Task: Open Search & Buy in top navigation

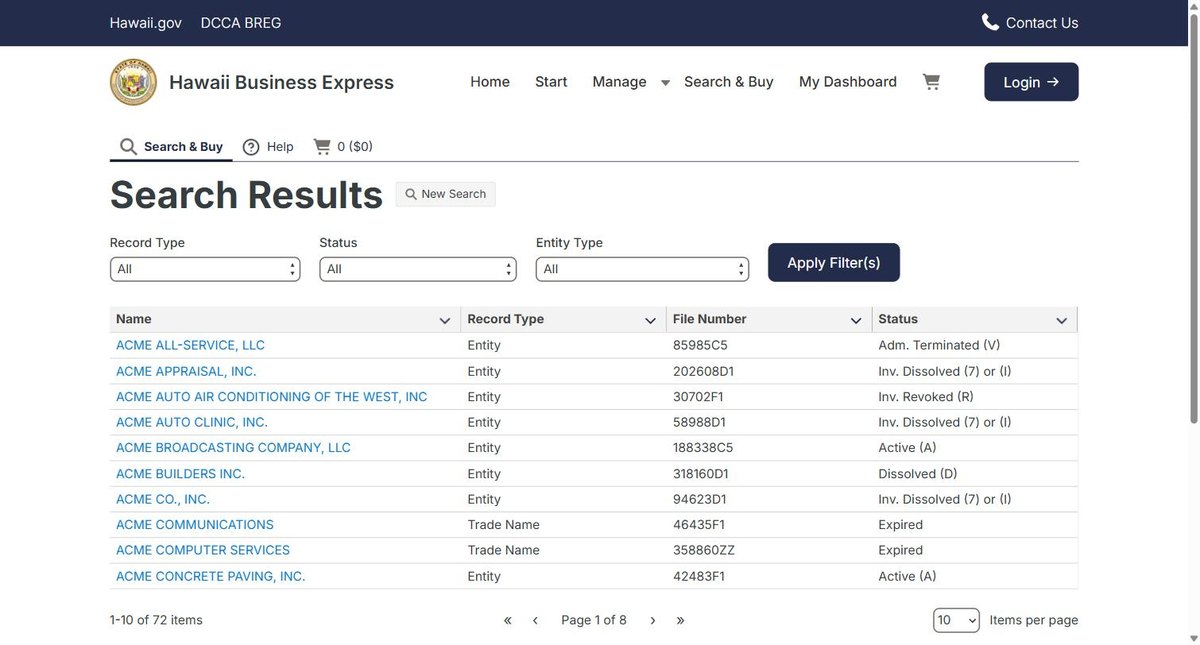Action: (x=729, y=82)
